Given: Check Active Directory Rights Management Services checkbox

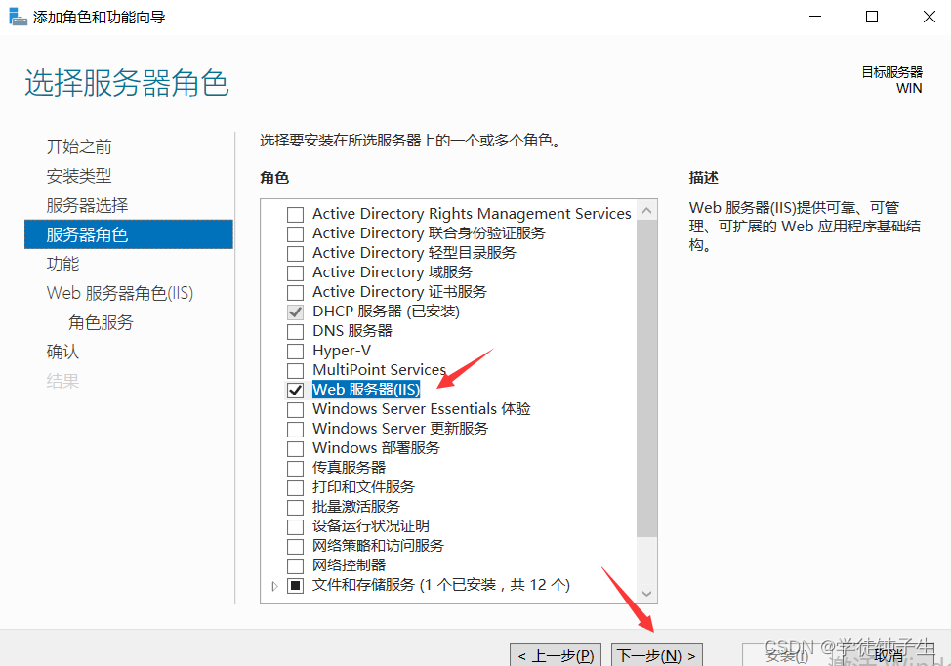Looking at the screenshot, I should (x=295, y=215).
